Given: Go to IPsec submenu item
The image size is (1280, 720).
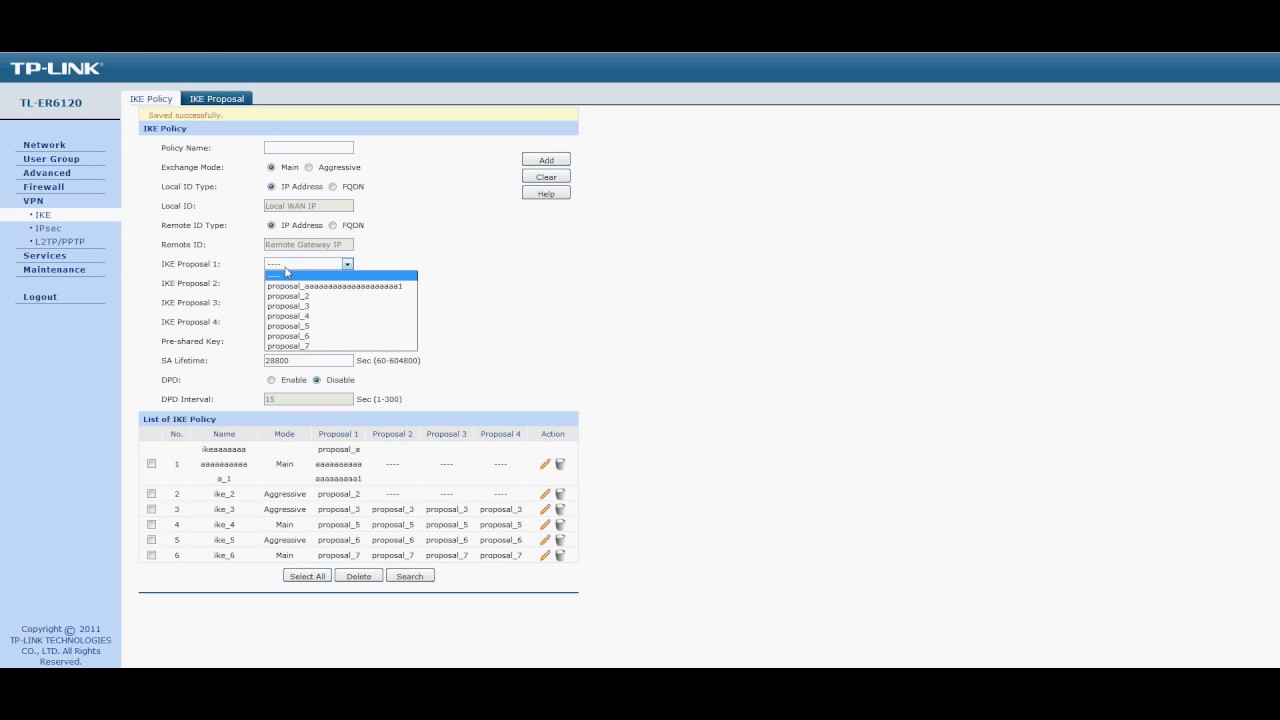Looking at the screenshot, I should click(x=48, y=228).
